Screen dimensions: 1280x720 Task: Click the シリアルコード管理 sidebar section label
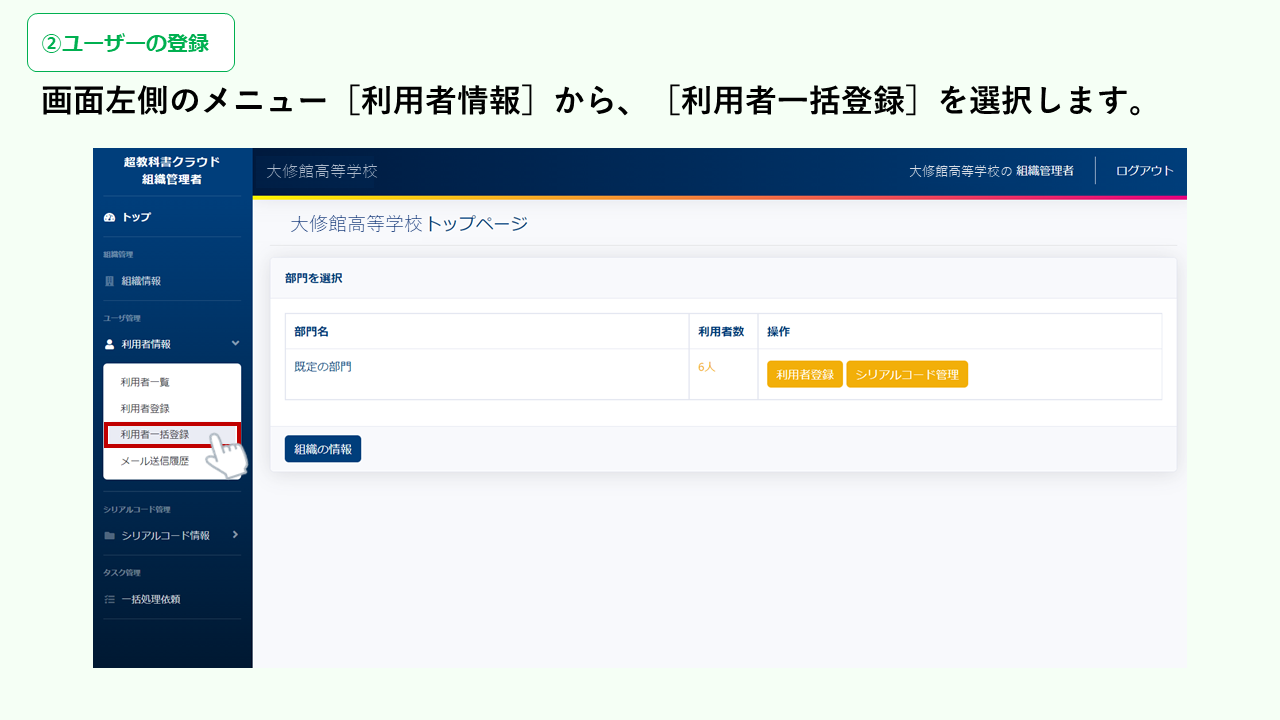[137, 509]
